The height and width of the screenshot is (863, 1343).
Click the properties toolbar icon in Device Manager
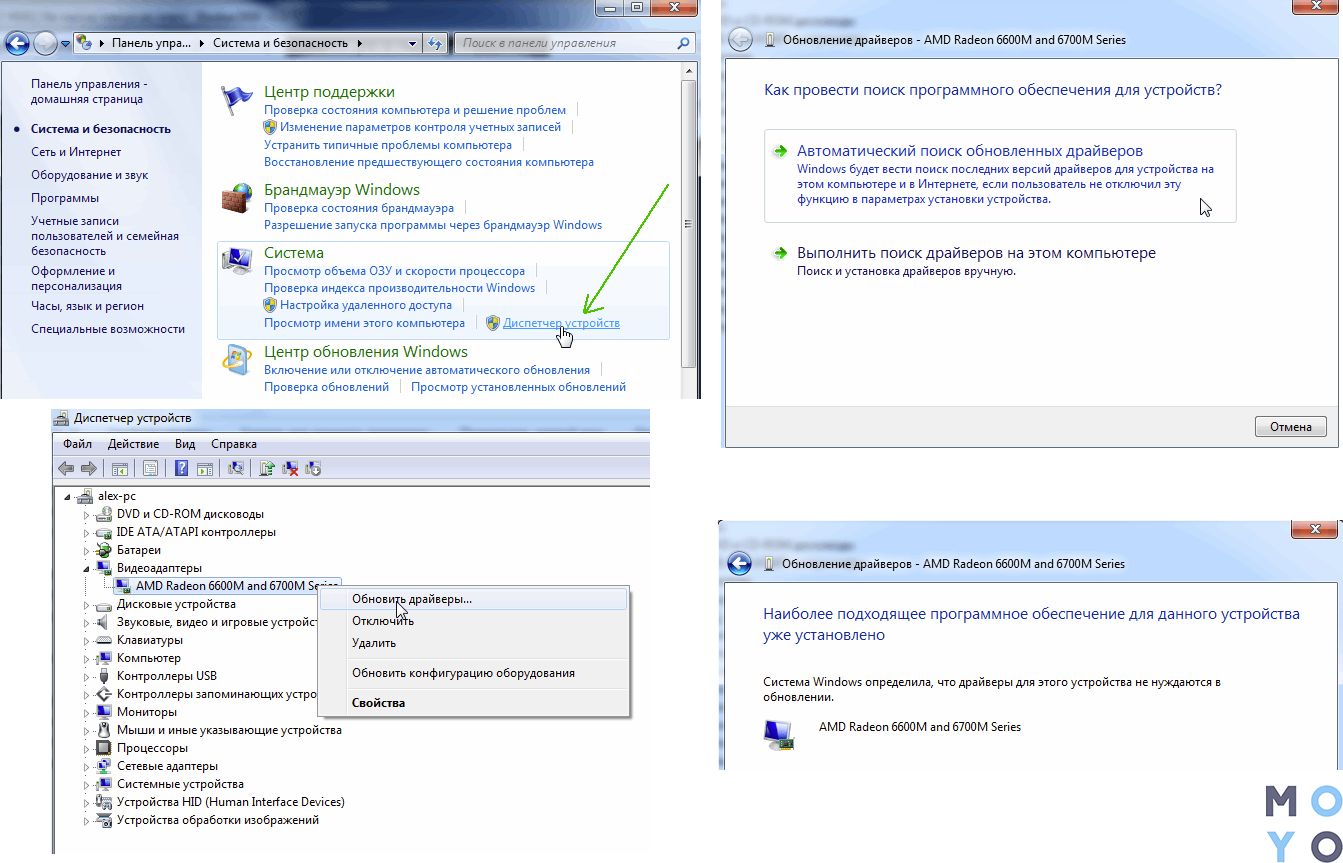(150, 468)
